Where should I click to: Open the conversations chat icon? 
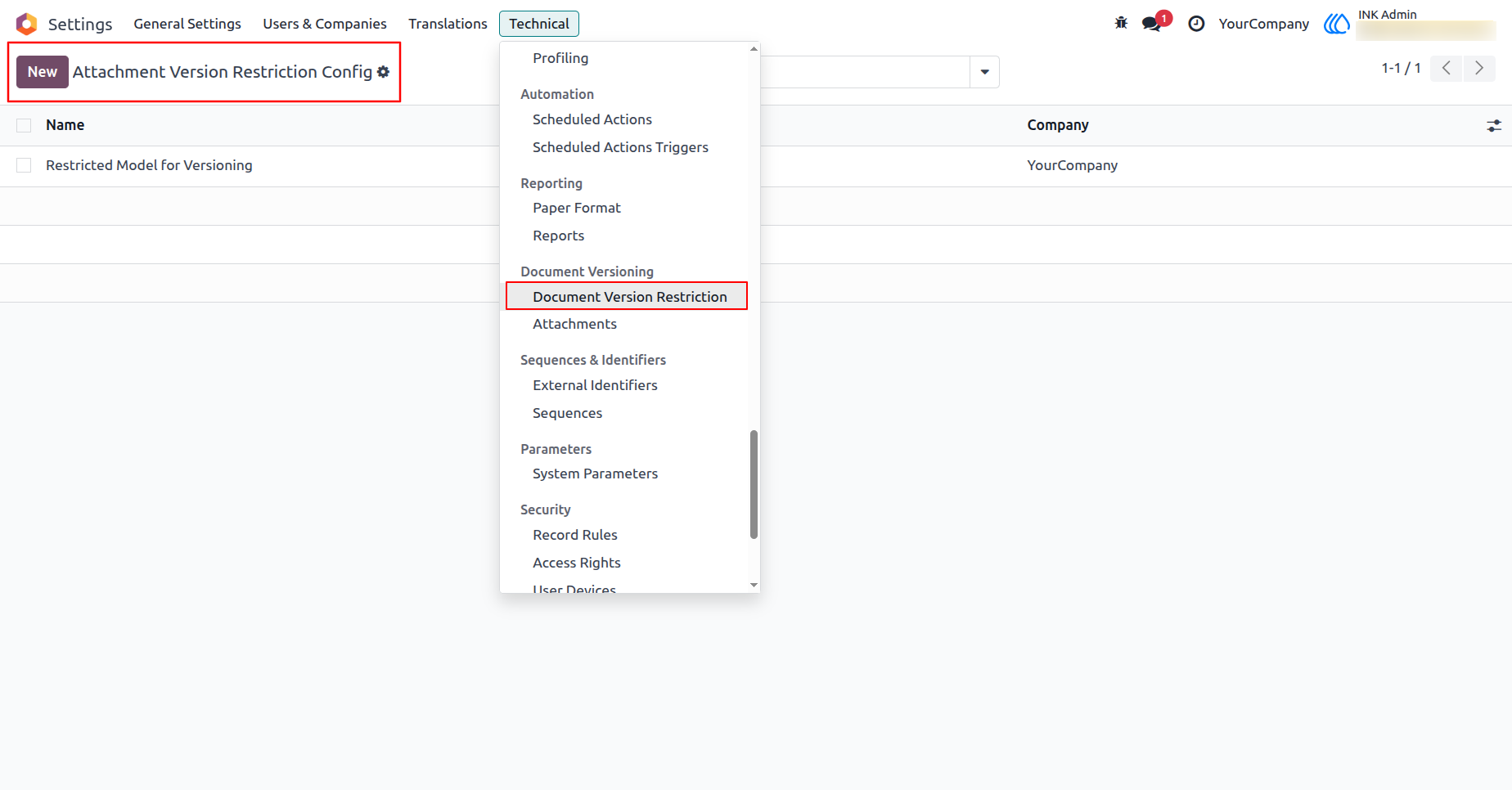(1152, 23)
